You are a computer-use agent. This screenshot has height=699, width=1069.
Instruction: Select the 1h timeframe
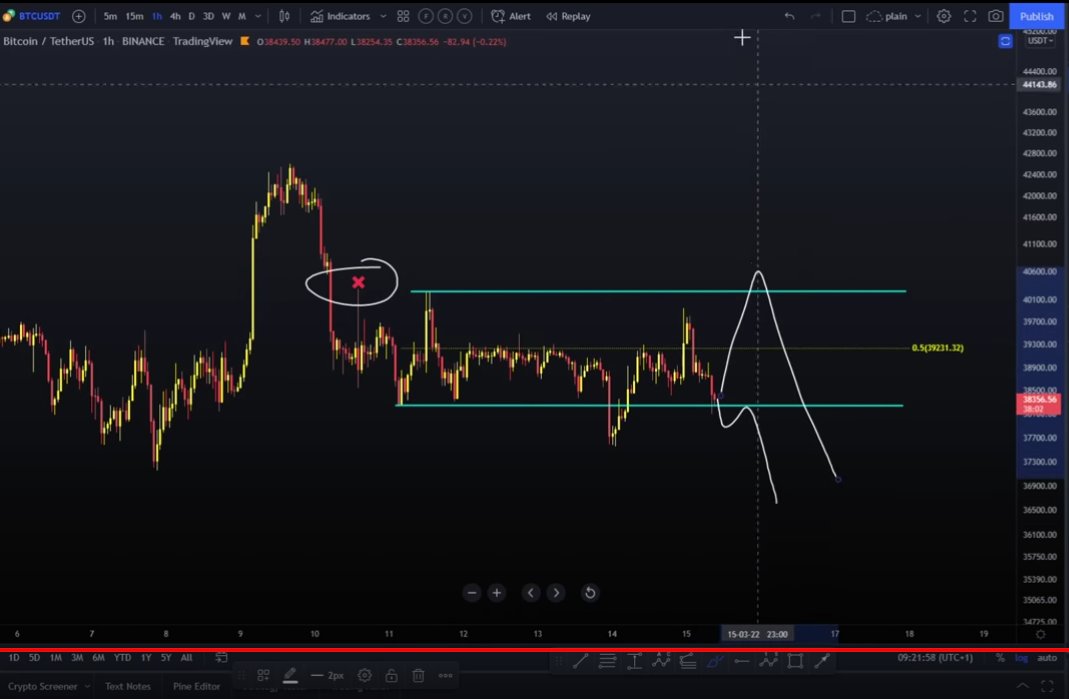[157, 16]
